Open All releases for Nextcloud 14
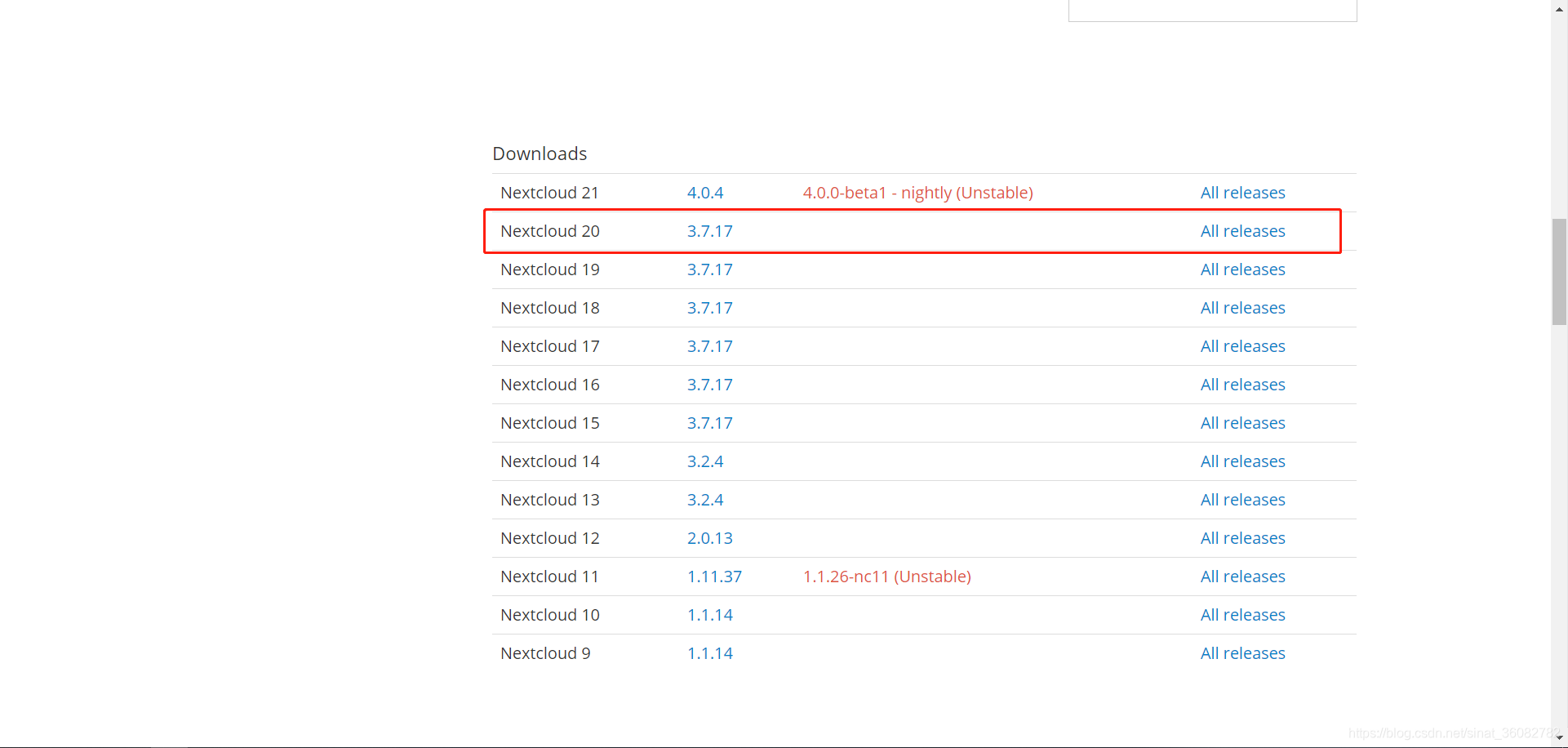The height and width of the screenshot is (748, 1568). click(1242, 461)
